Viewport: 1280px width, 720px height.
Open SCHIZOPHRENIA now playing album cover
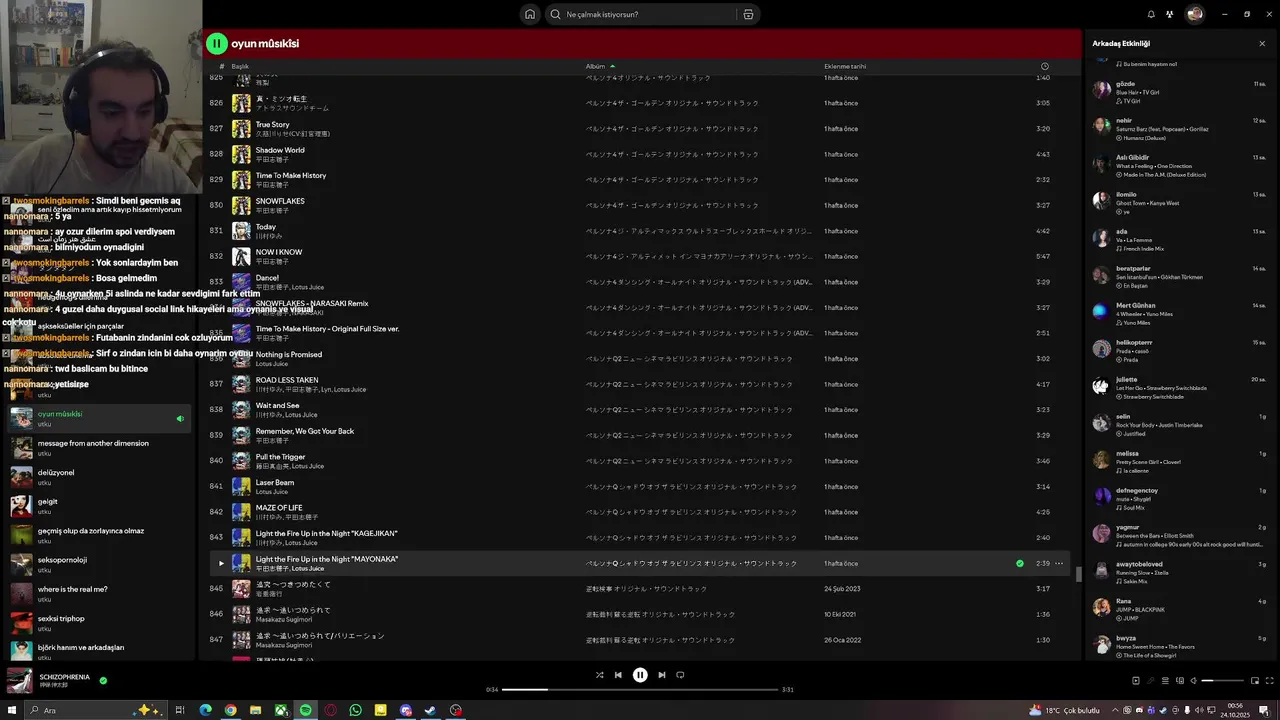pos(19,681)
